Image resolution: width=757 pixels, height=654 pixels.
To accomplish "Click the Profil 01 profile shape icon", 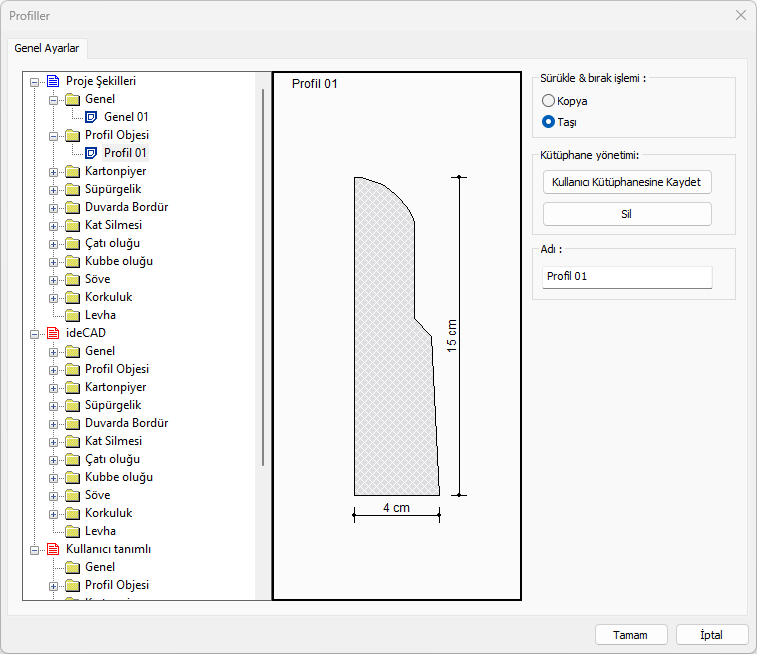I will (91, 153).
